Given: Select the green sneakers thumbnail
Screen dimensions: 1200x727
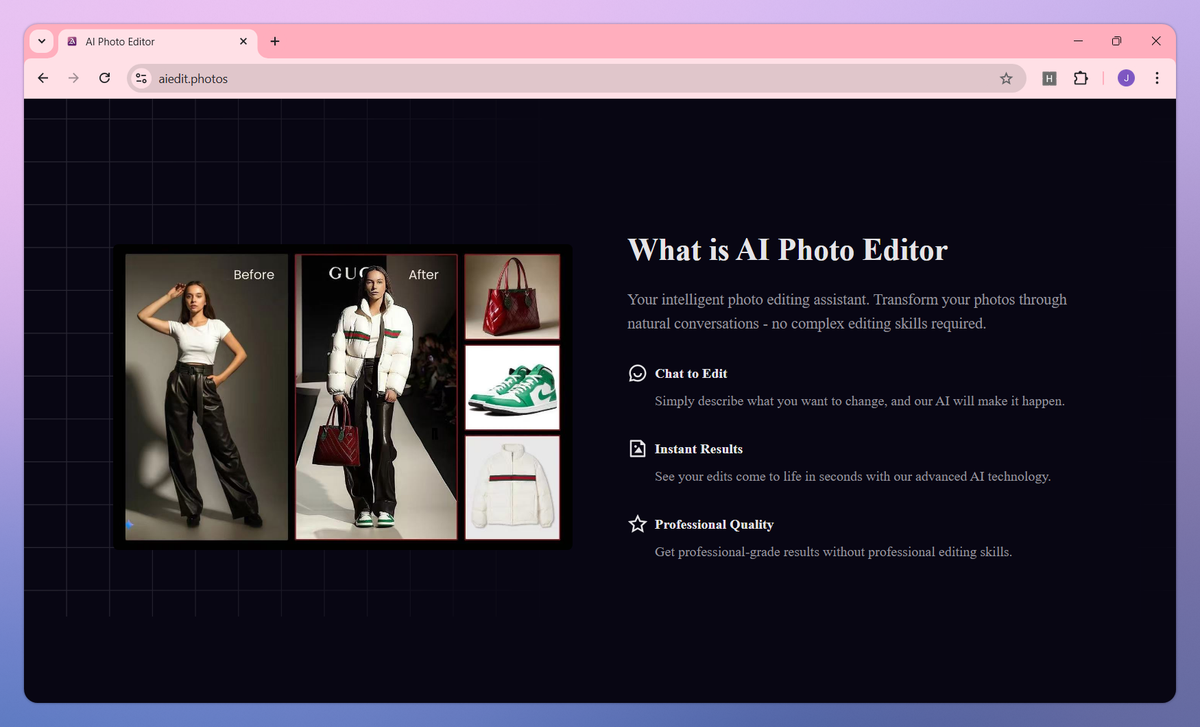Looking at the screenshot, I should tap(512, 388).
